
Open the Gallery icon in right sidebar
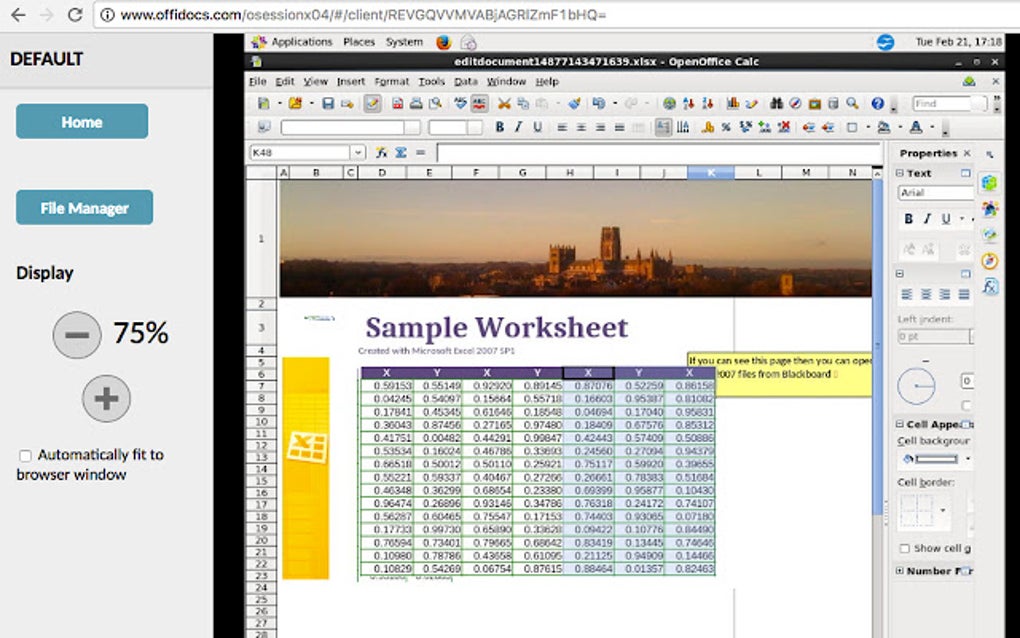tap(990, 232)
